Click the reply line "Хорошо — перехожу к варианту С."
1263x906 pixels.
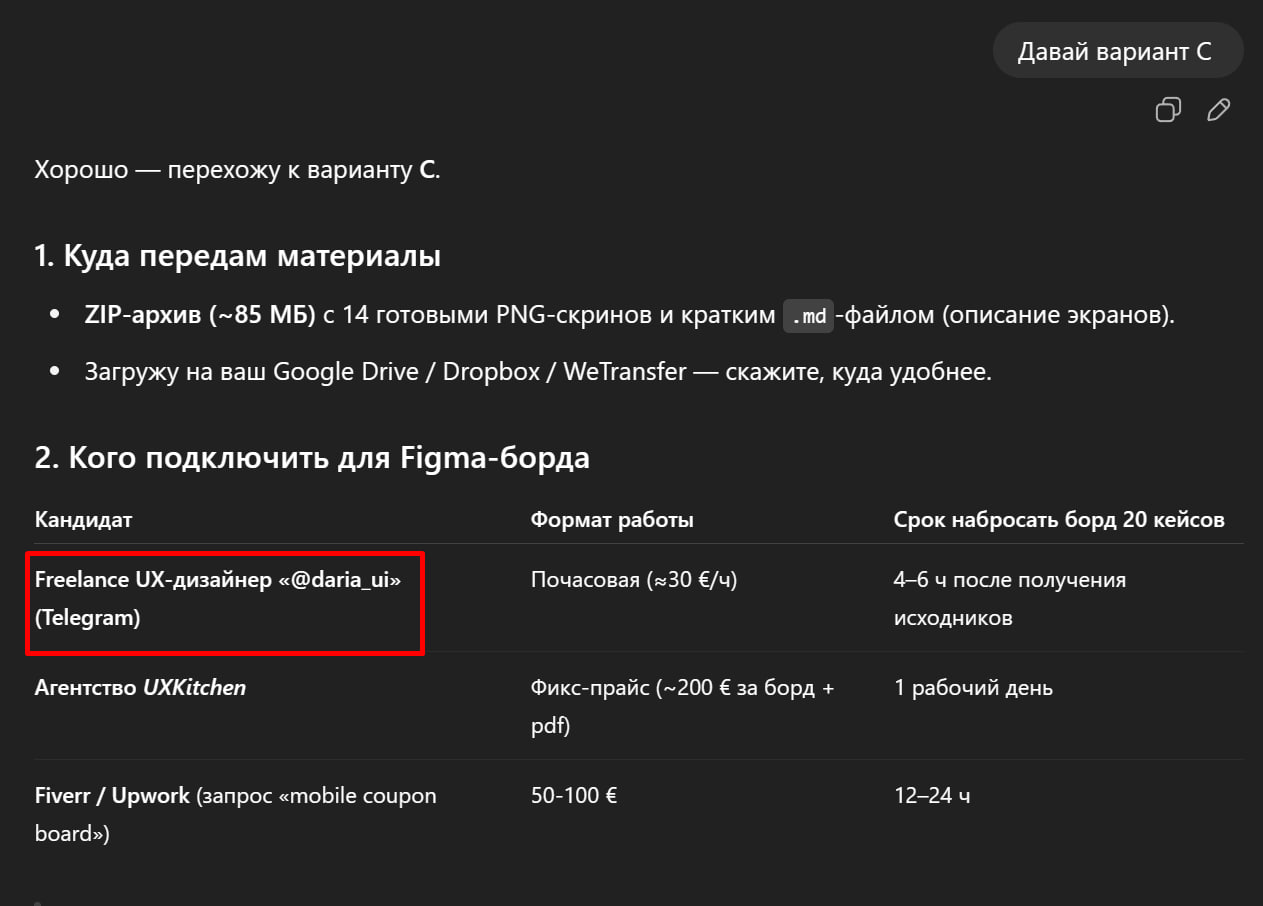238,170
